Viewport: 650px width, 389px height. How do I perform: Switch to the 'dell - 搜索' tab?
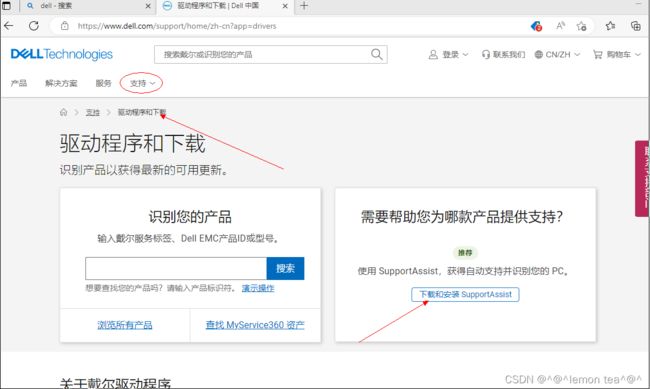tap(87, 6)
